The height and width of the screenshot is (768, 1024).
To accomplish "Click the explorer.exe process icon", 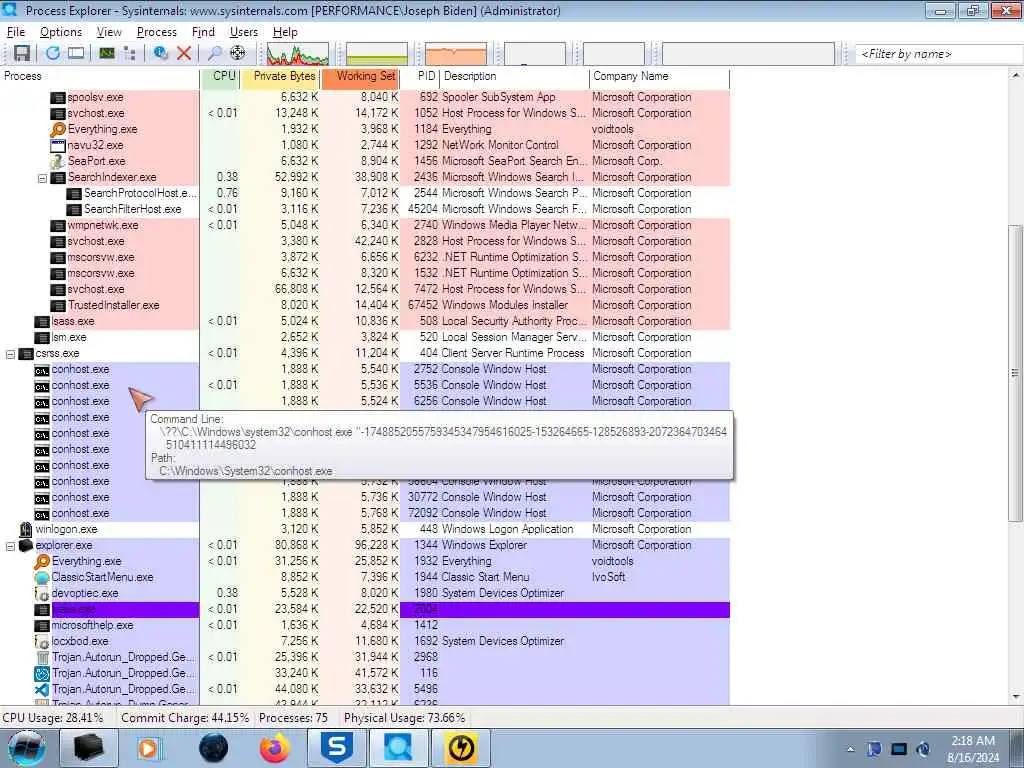I will coord(26,545).
